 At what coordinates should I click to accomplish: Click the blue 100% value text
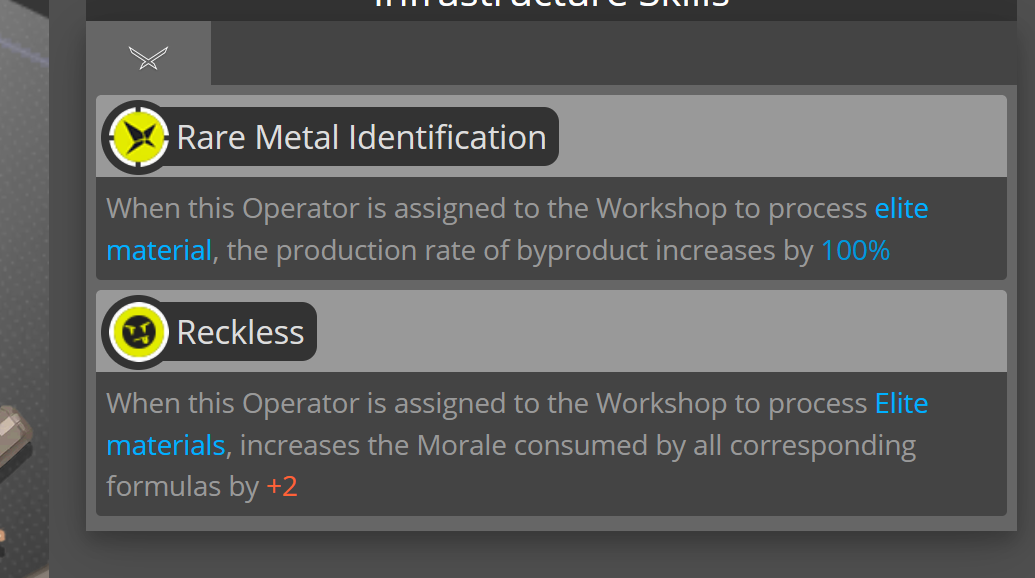[855, 251]
